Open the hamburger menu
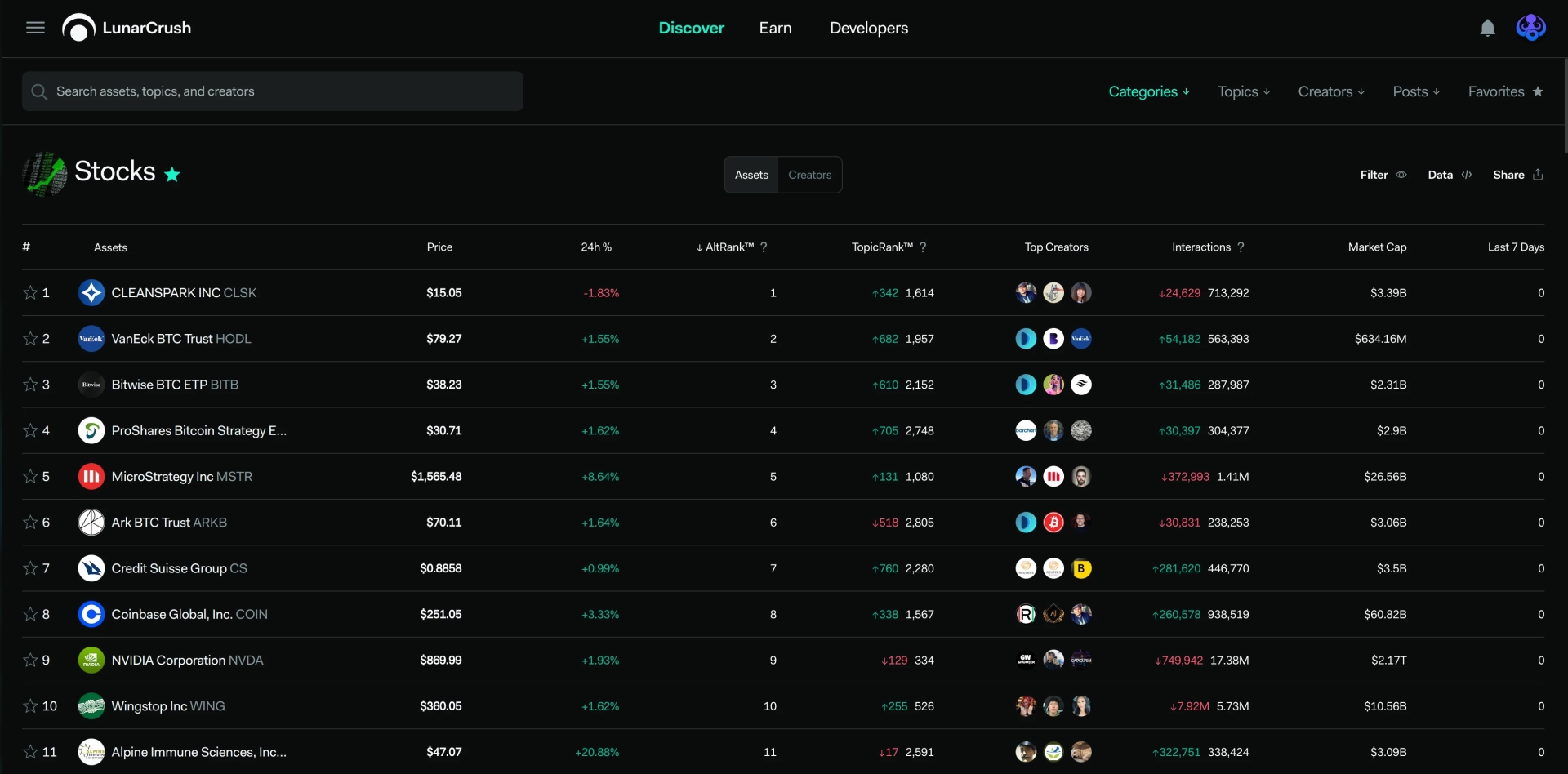The image size is (1568, 774). (x=35, y=28)
